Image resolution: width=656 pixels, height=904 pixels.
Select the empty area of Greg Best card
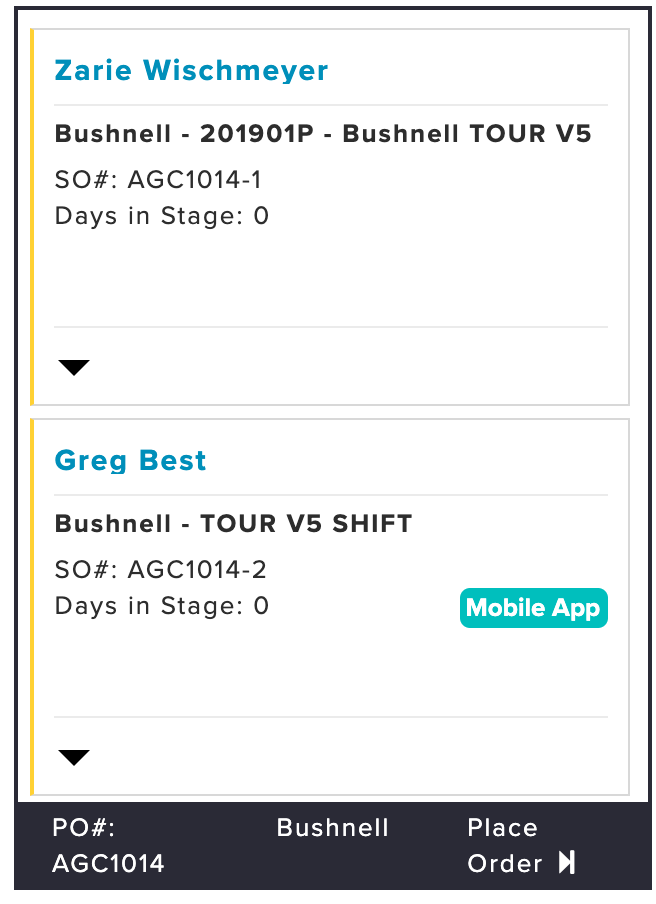pyautogui.click(x=331, y=672)
